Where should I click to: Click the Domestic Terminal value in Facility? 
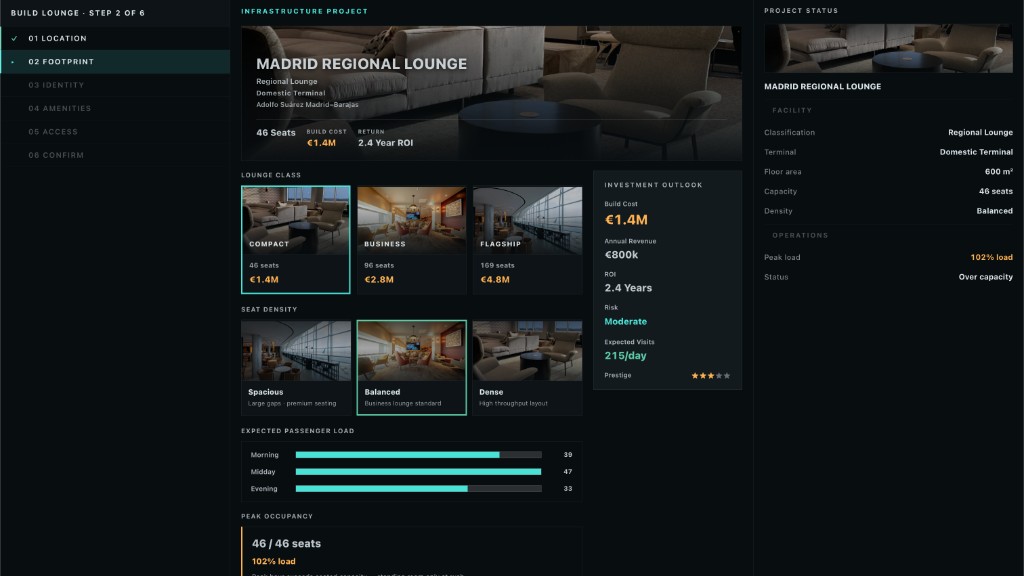pos(976,152)
